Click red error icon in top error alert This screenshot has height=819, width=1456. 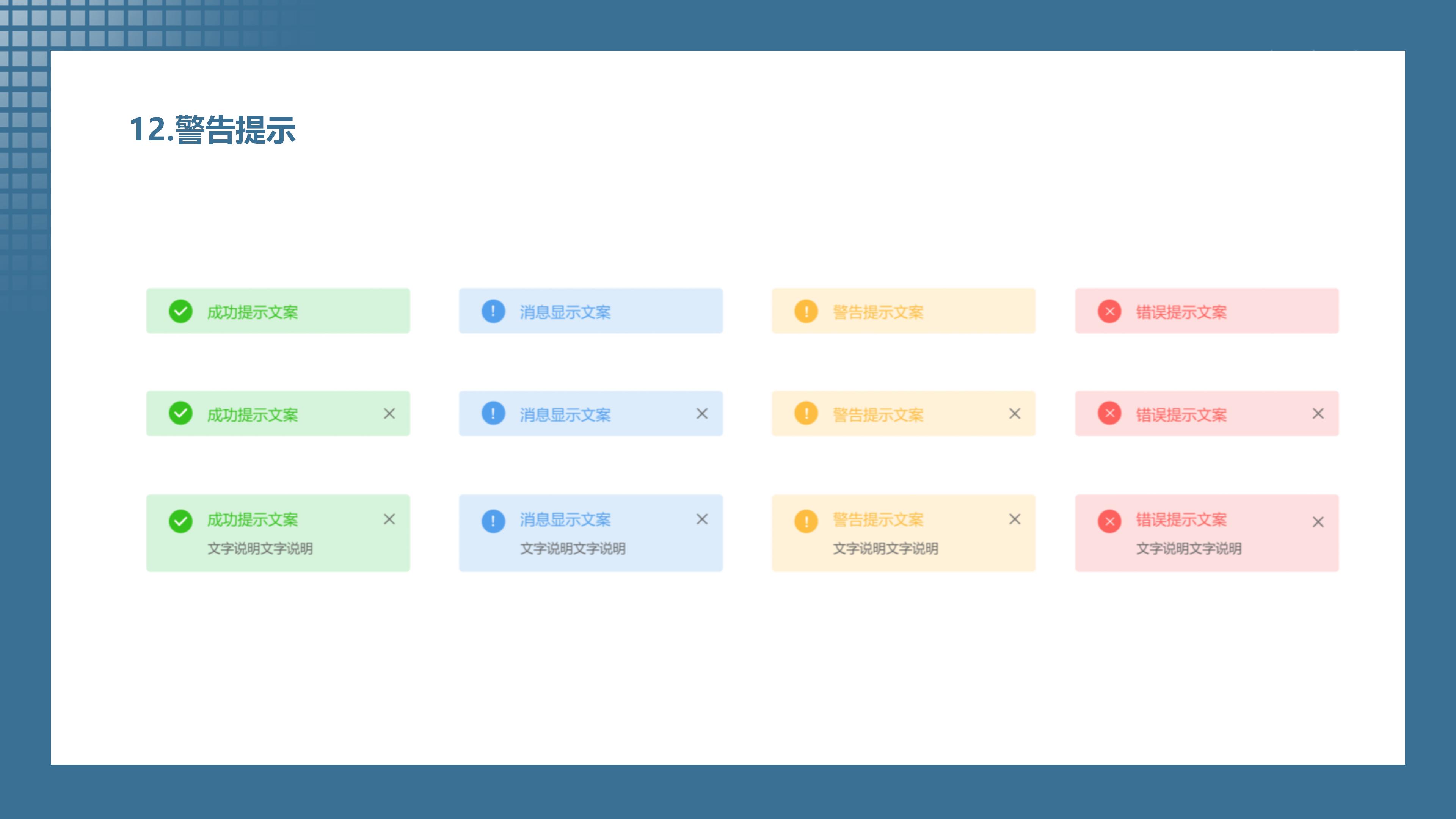1109,311
